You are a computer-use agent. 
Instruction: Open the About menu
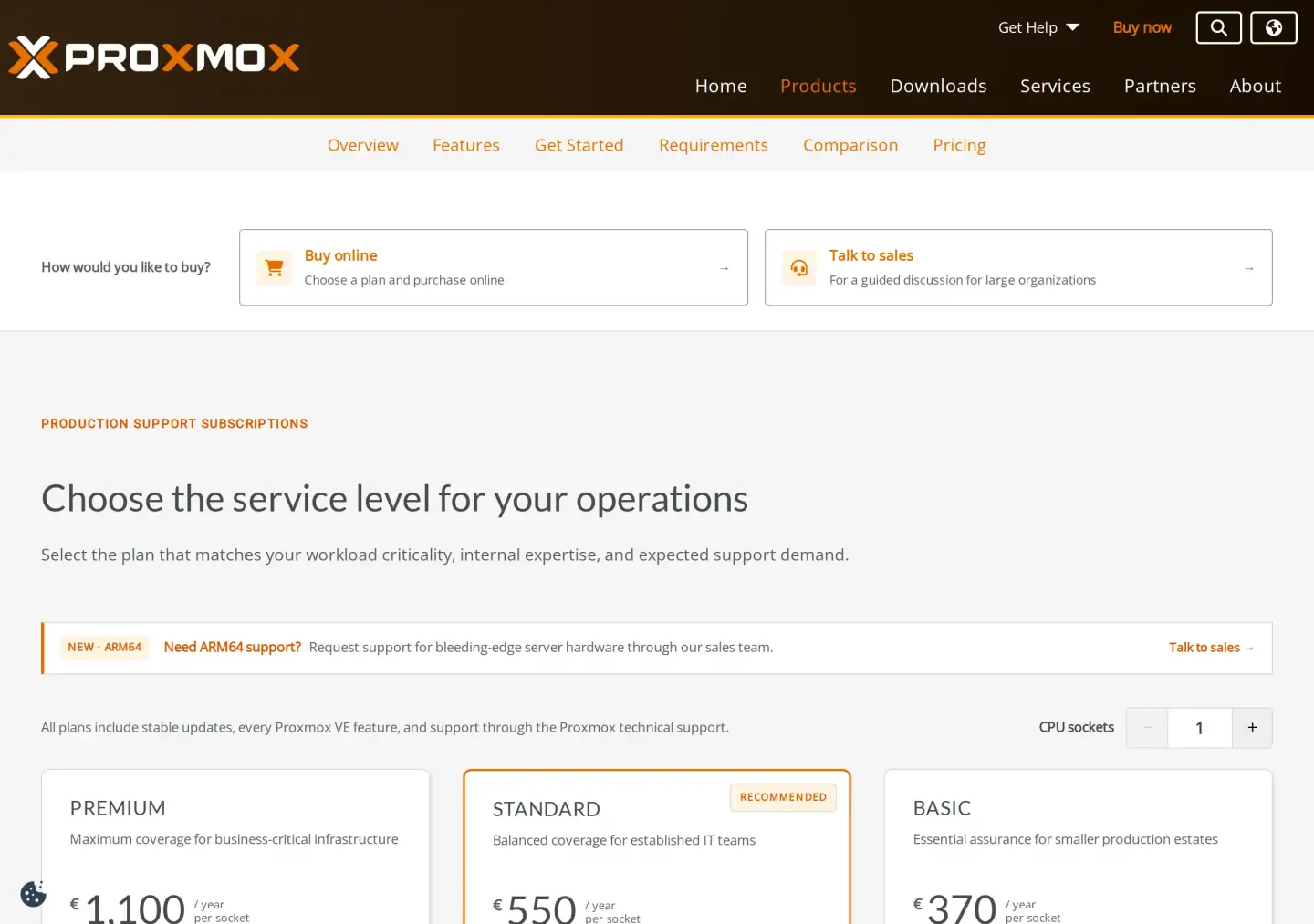[1255, 86]
